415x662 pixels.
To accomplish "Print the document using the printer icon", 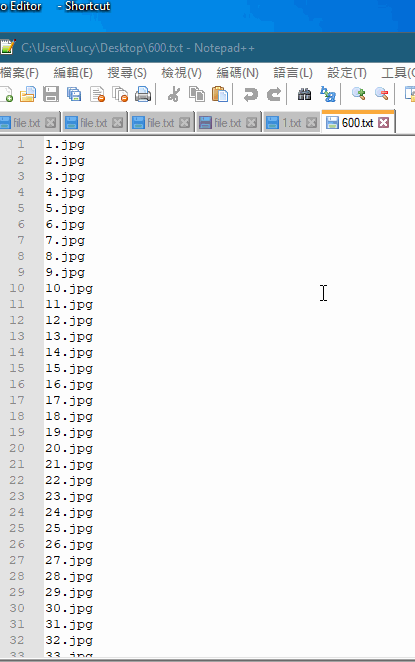I will point(143,94).
